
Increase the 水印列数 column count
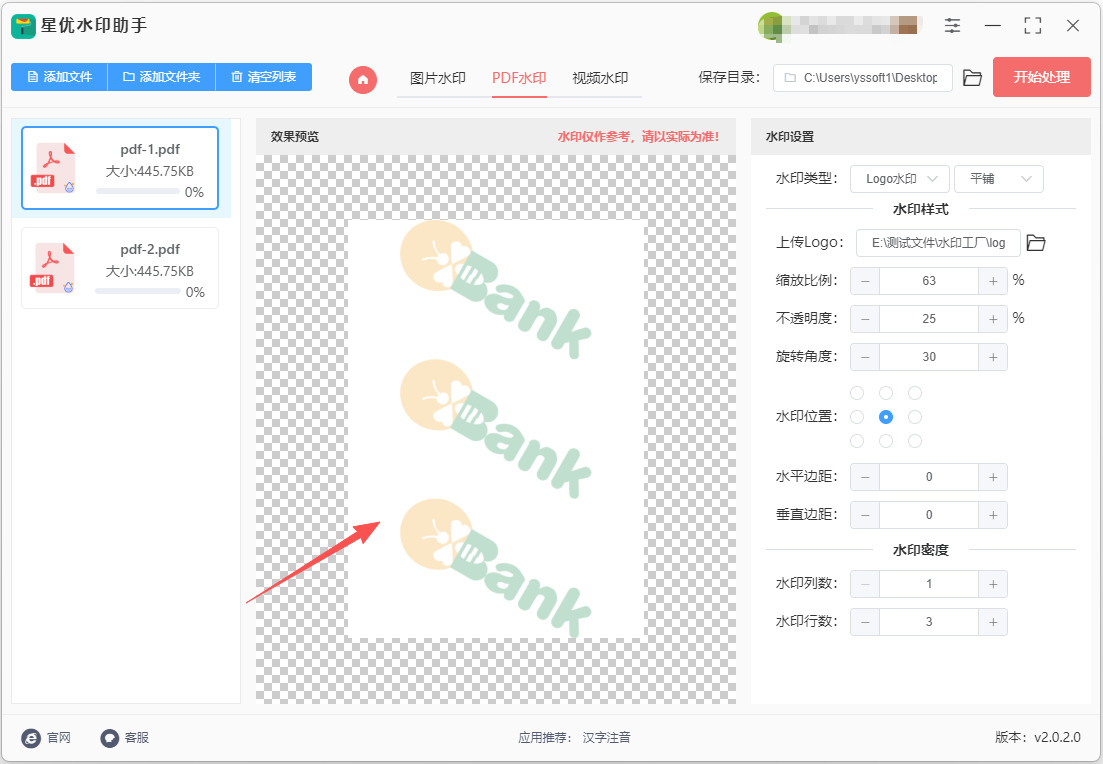pyautogui.click(x=993, y=584)
